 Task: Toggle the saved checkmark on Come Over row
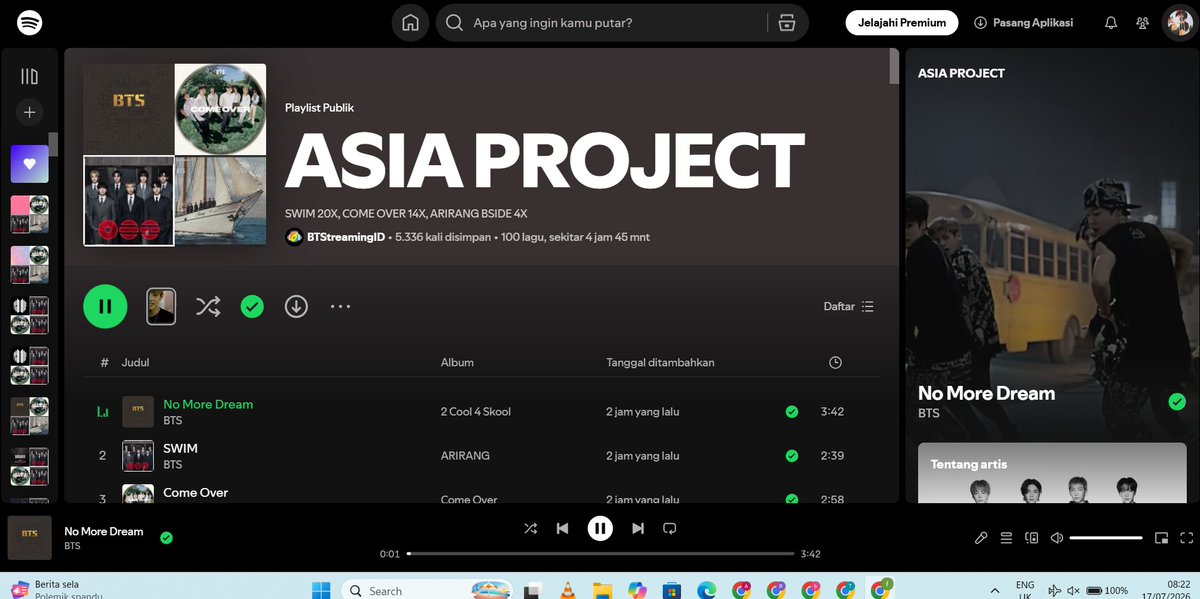coord(792,499)
